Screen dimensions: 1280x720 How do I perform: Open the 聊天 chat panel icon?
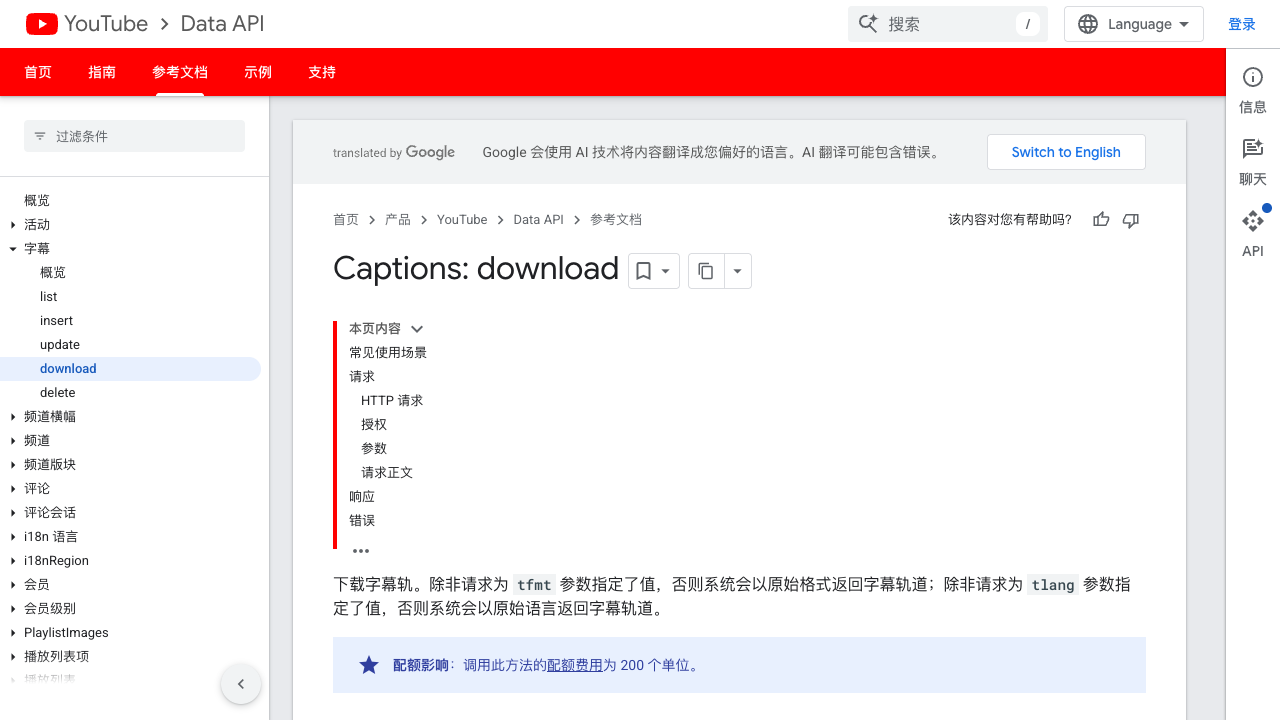click(x=1253, y=149)
